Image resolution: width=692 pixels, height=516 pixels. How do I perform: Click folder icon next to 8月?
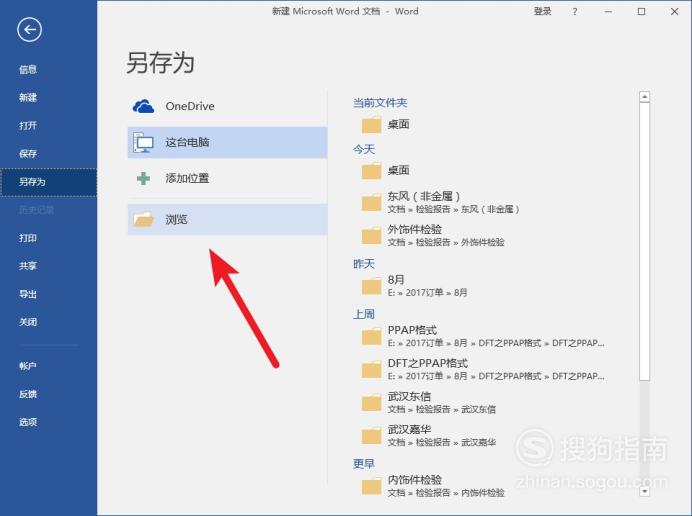(371, 286)
